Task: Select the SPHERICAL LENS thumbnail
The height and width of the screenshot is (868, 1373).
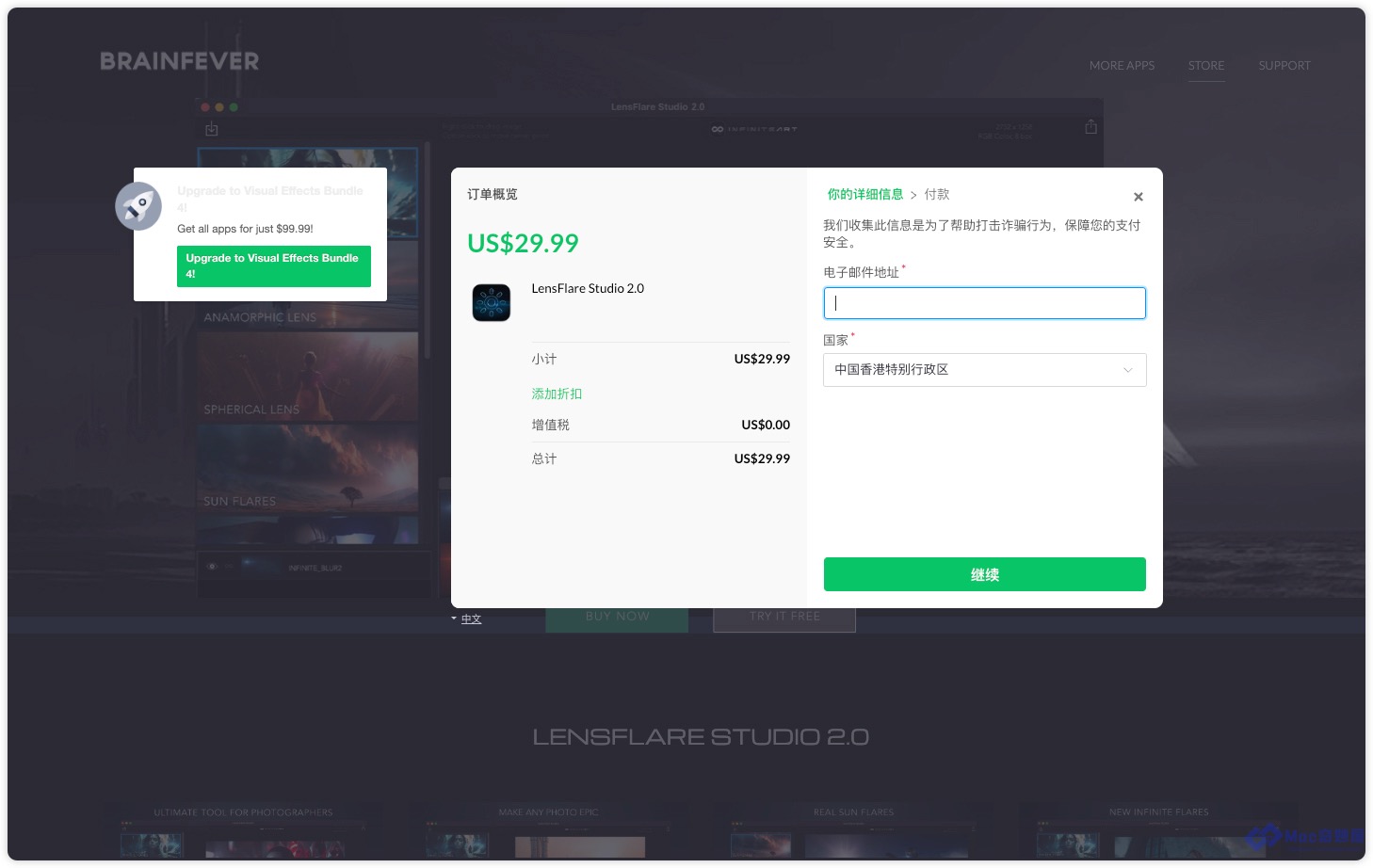Action: 308,377
